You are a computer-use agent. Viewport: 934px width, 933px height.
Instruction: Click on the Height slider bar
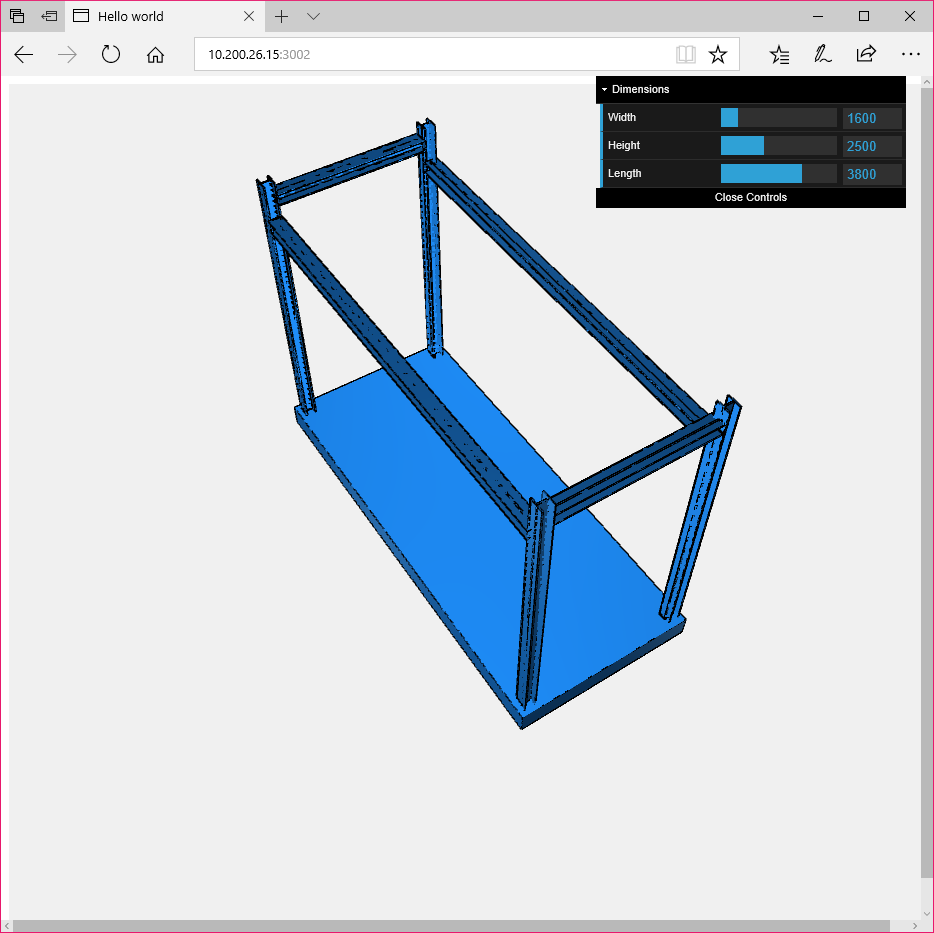tap(778, 146)
